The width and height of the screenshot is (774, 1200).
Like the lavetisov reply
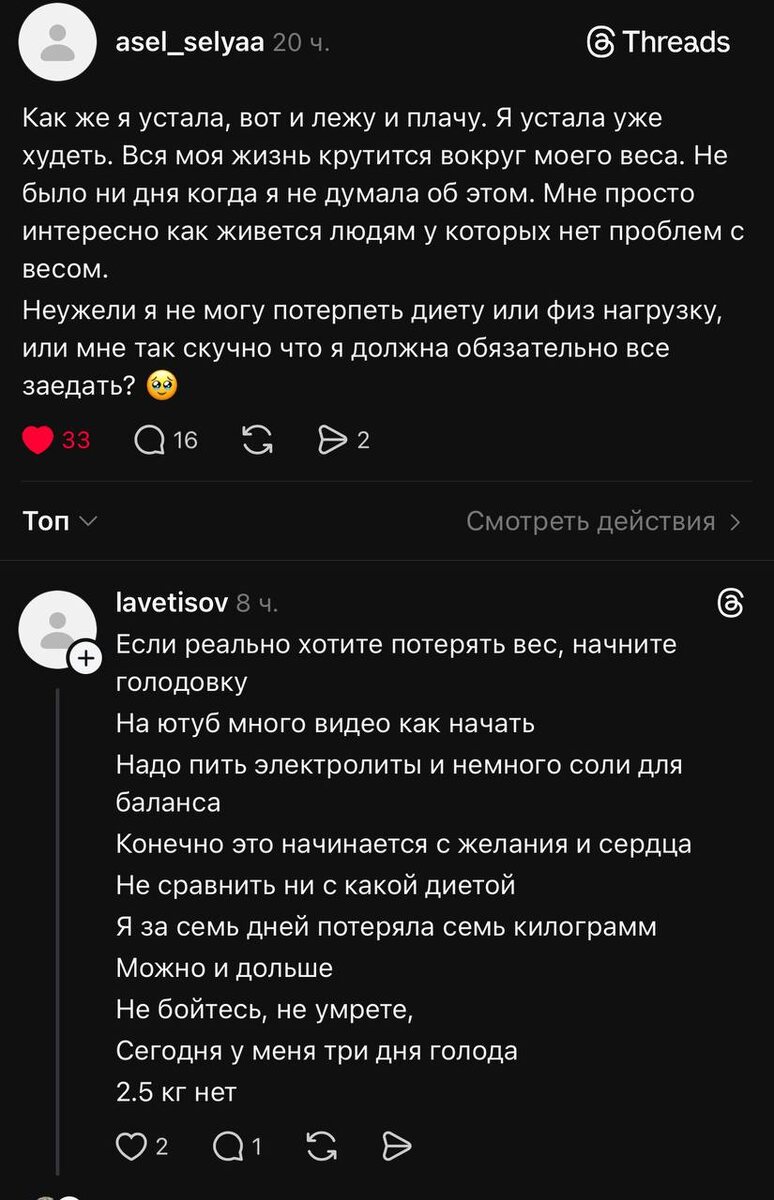coord(131,1147)
